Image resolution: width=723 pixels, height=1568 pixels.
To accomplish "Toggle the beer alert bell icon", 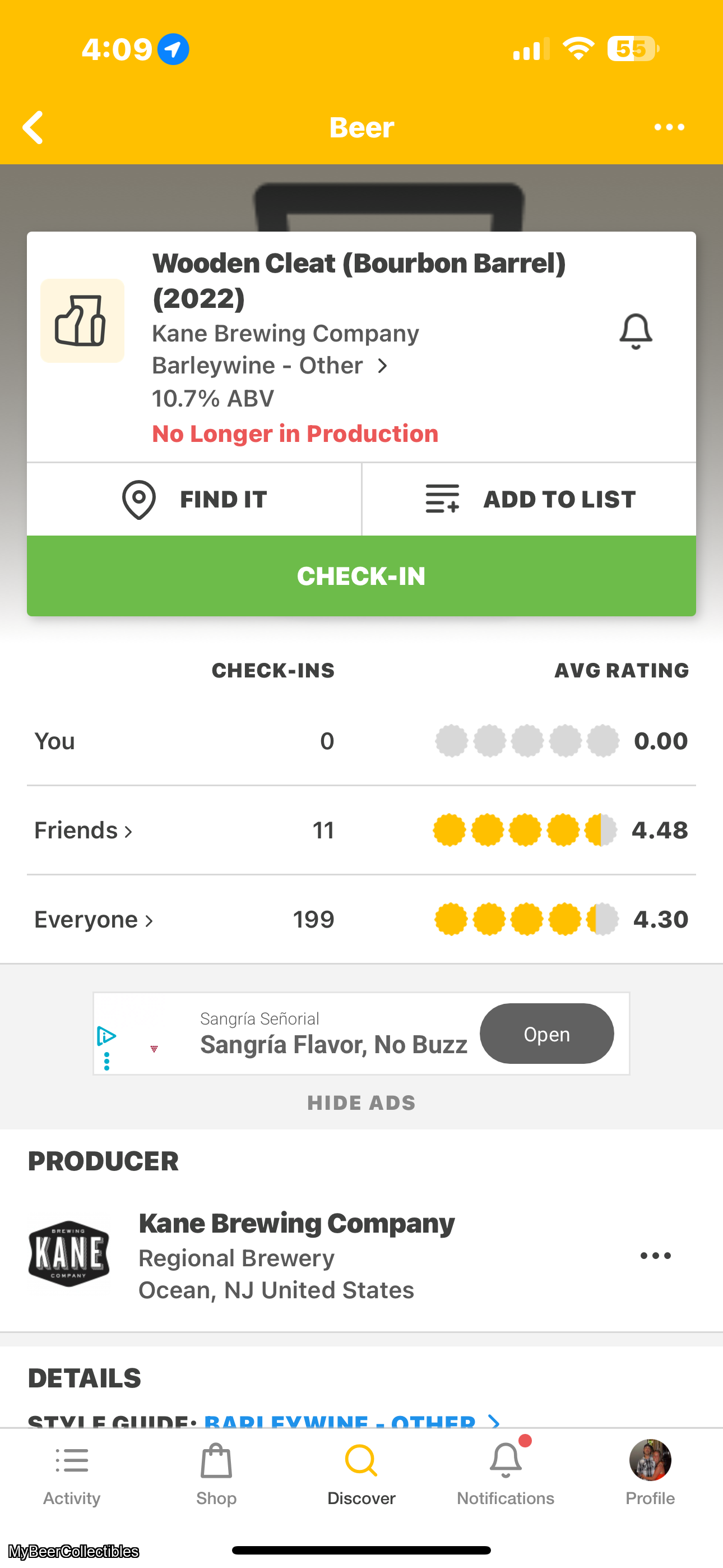I will pyautogui.click(x=636, y=332).
